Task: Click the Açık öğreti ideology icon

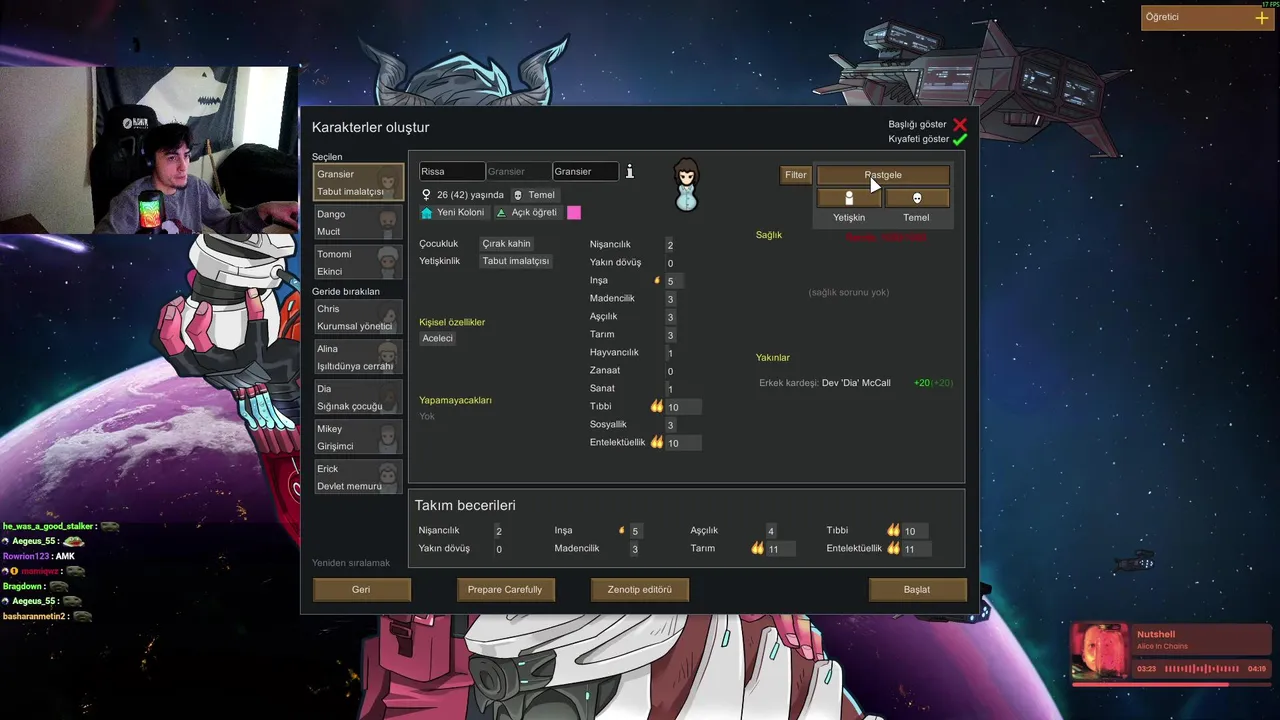Action: click(502, 213)
